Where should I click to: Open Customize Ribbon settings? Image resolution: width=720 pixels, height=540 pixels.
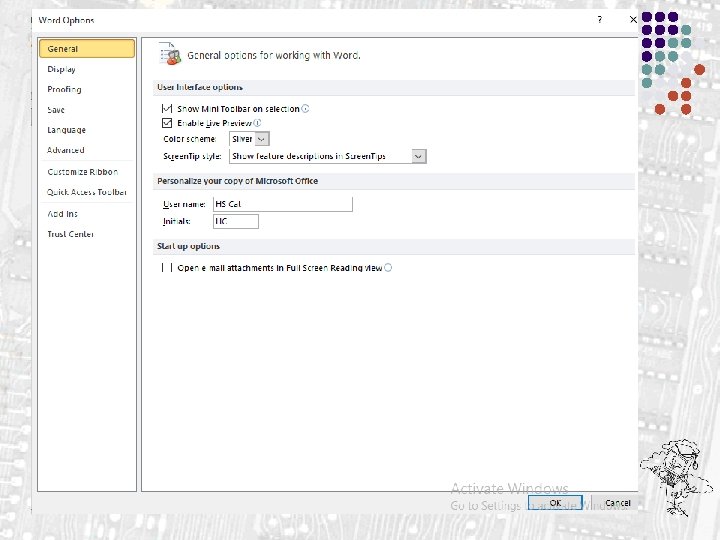coord(83,172)
